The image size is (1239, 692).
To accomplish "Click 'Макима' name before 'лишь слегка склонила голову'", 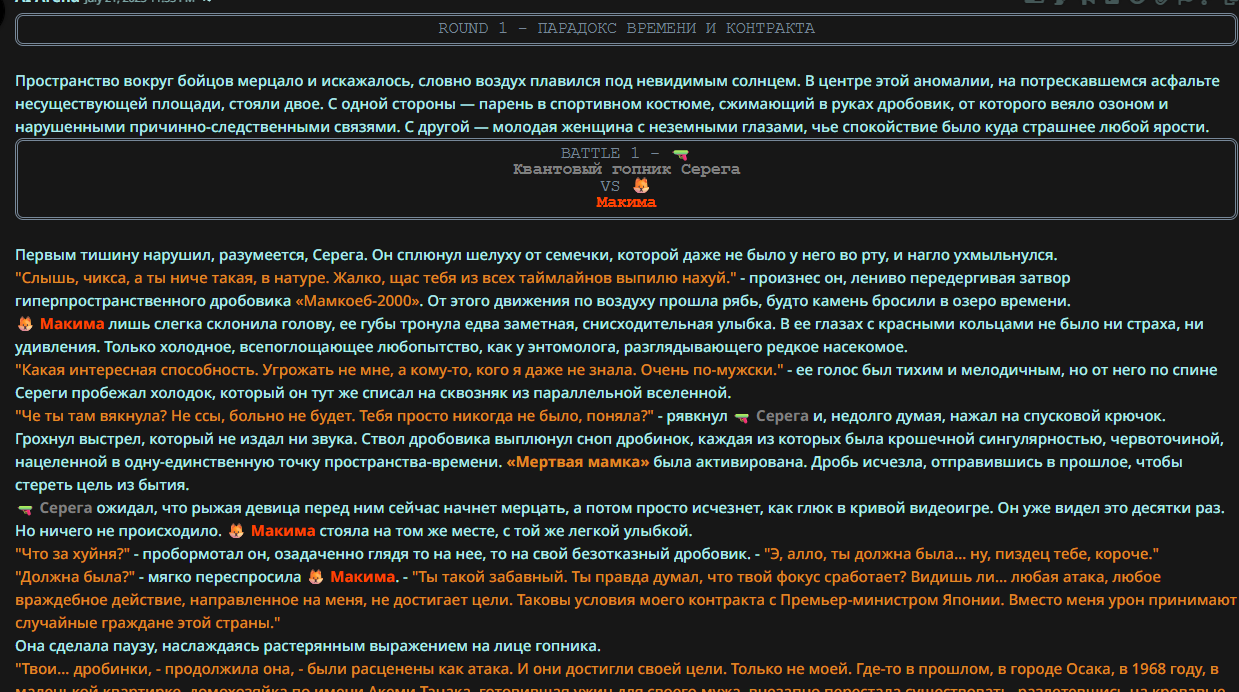I will click(x=73, y=324).
